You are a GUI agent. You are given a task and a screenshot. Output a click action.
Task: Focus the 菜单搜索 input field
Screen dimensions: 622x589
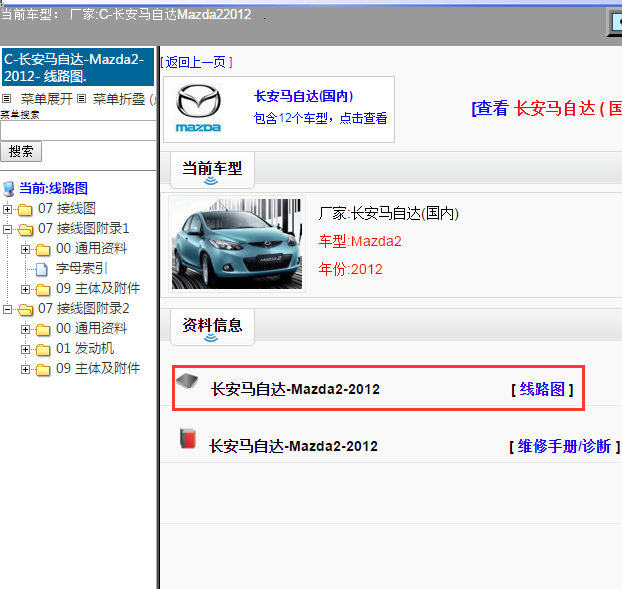click(x=79, y=130)
